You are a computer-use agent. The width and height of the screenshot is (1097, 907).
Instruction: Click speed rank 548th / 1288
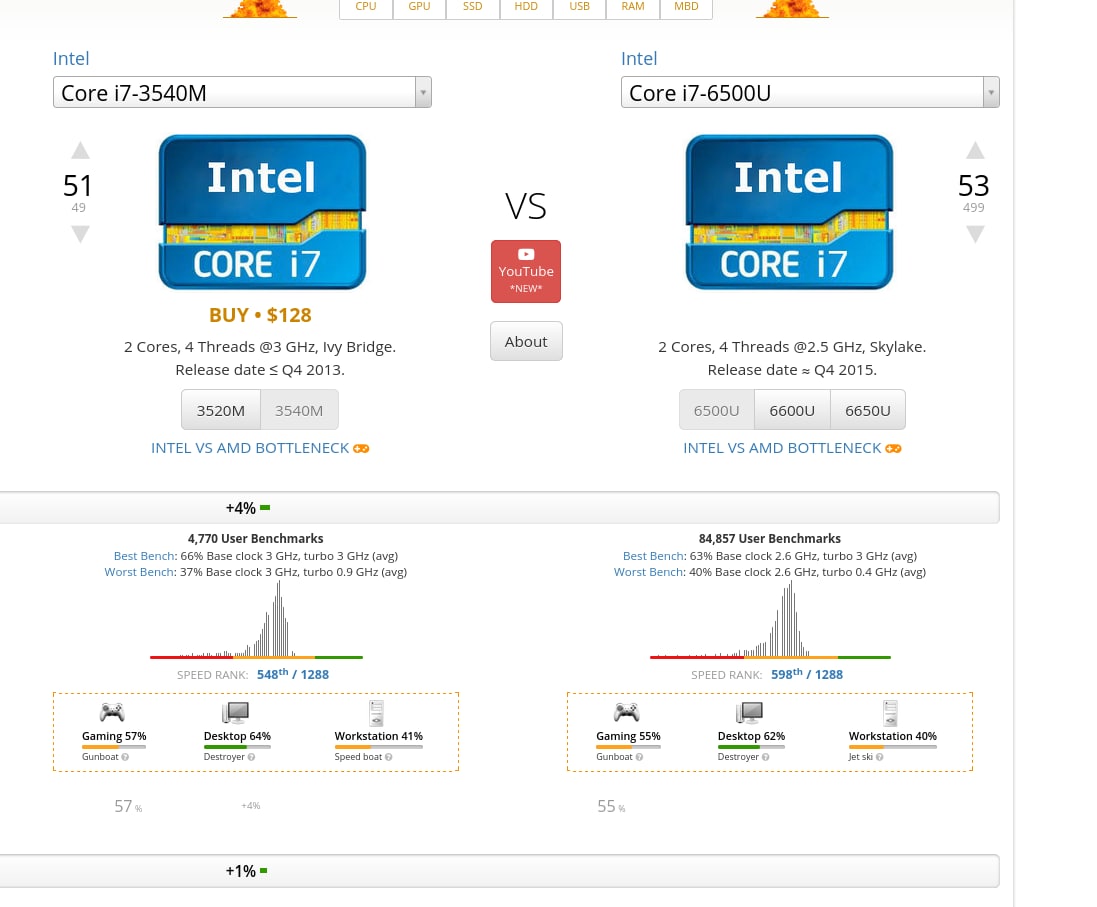click(x=292, y=674)
